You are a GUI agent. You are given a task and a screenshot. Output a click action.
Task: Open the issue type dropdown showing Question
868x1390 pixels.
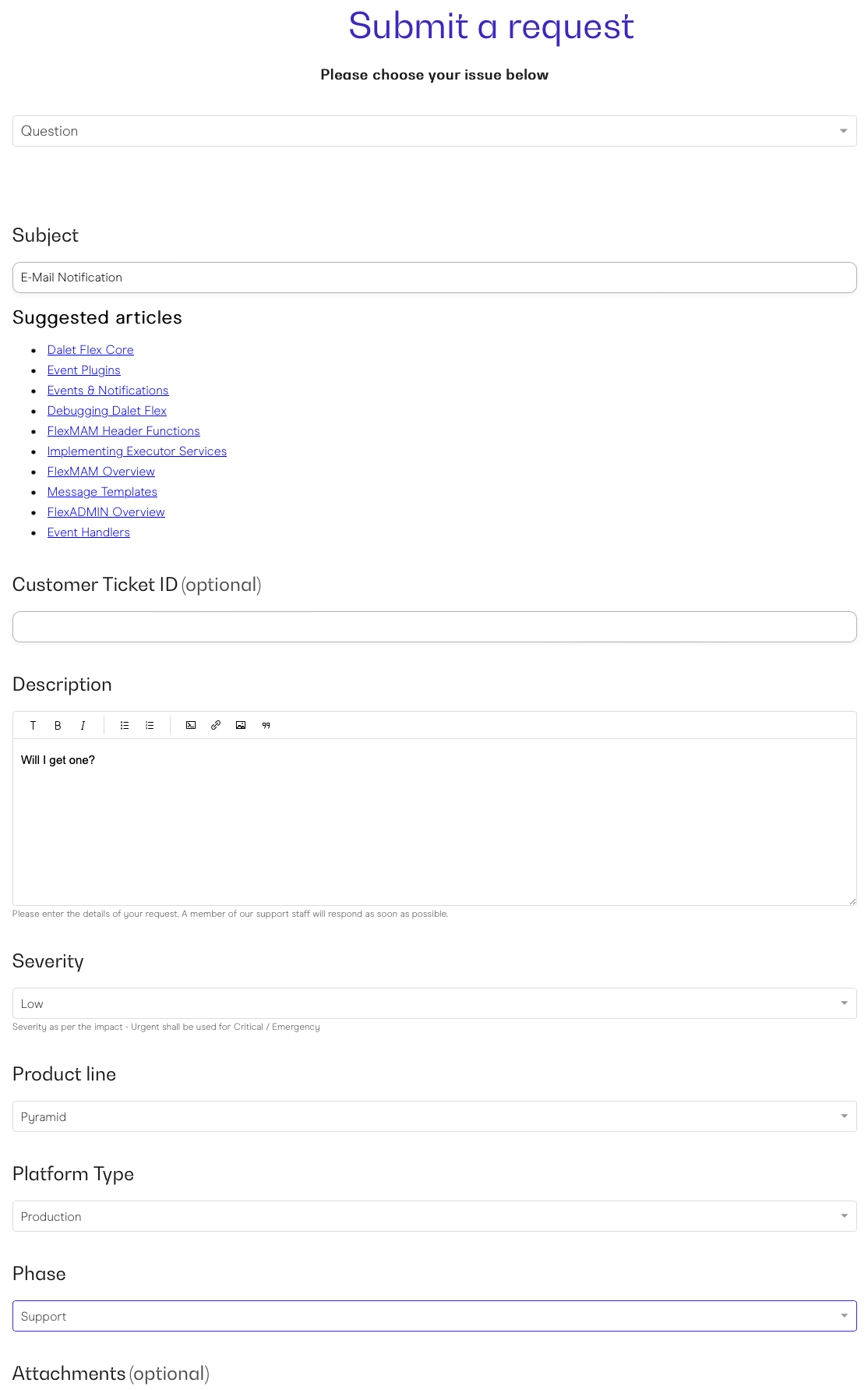coord(434,131)
